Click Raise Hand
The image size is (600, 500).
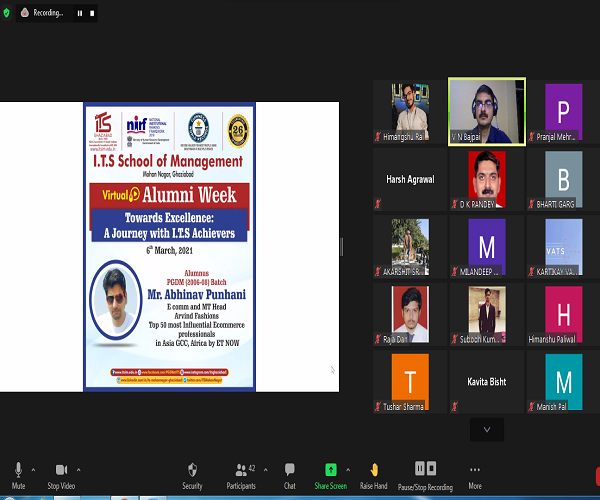(x=373, y=476)
